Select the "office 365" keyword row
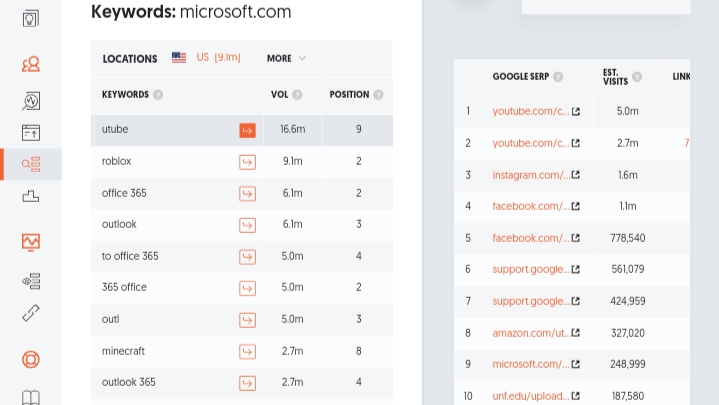Viewport: 719px width, 405px height. coord(130,193)
